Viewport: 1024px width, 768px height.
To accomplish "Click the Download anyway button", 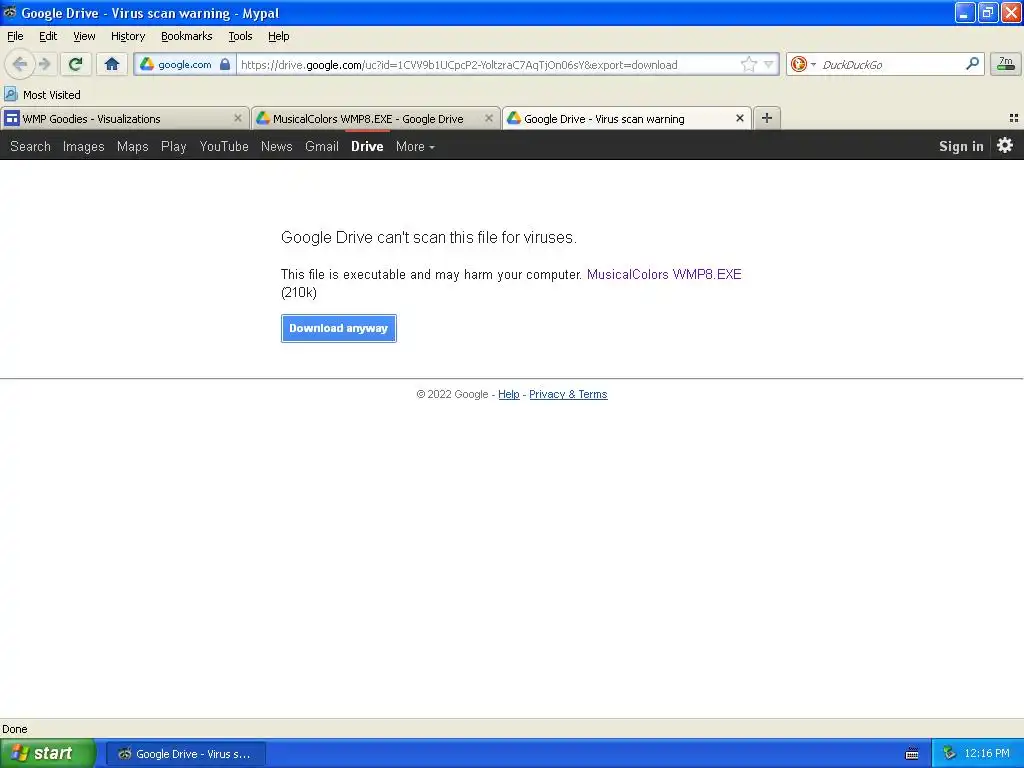I will (x=338, y=328).
